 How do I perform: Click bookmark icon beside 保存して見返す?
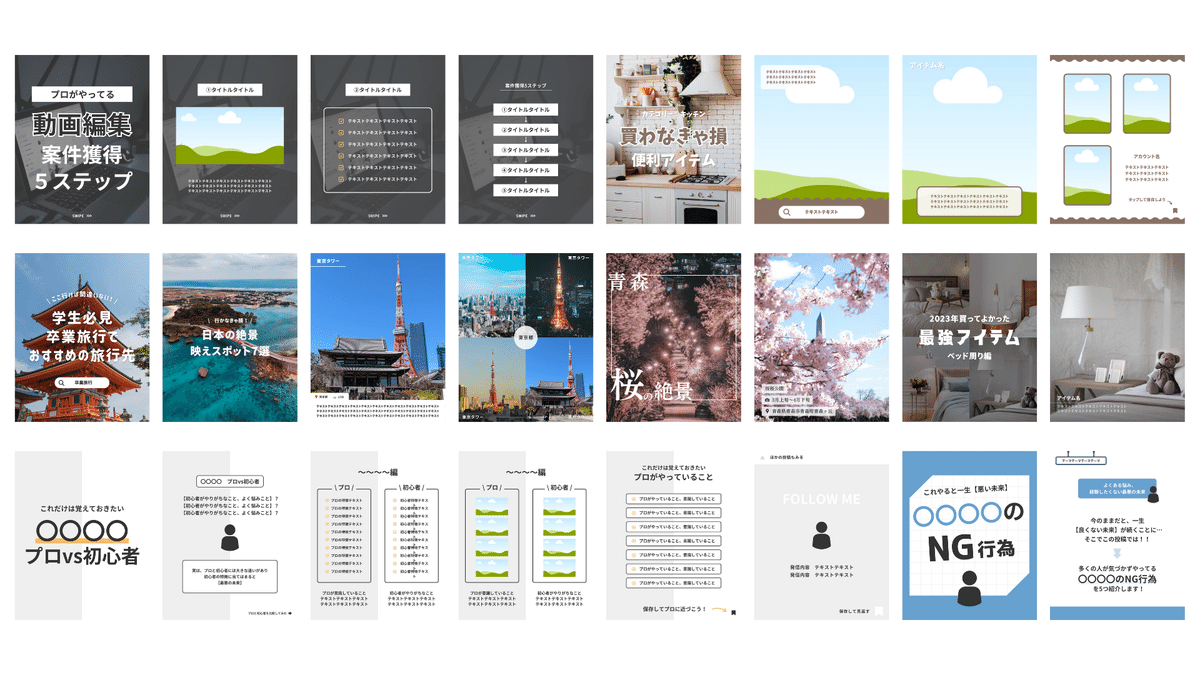(878, 610)
